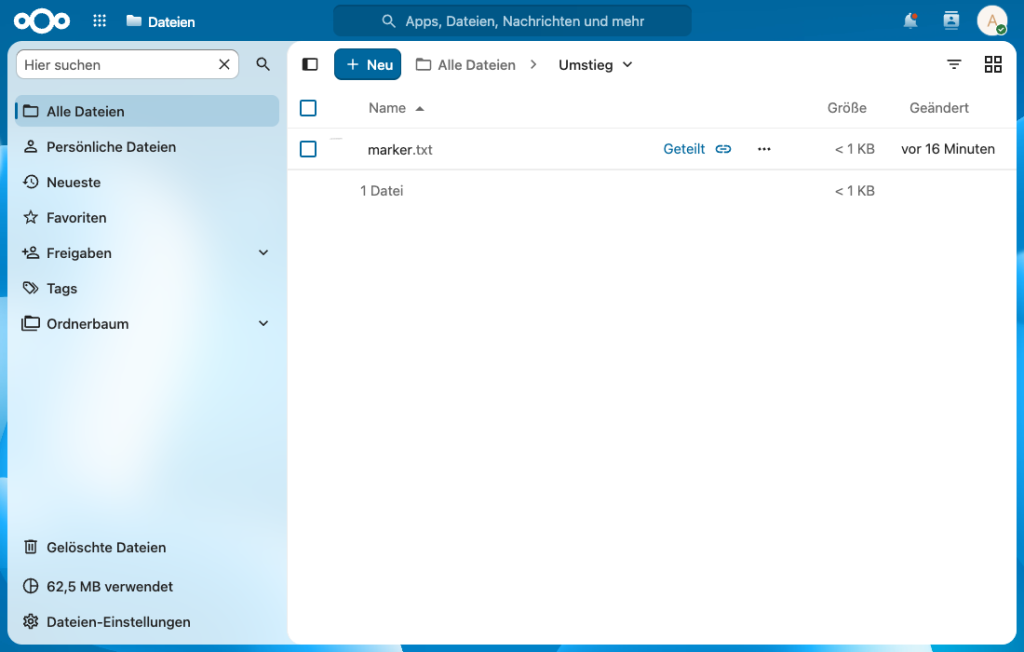The height and width of the screenshot is (652, 1024).
Task: Open the Dateien app in header
Action: click(161, 22)
